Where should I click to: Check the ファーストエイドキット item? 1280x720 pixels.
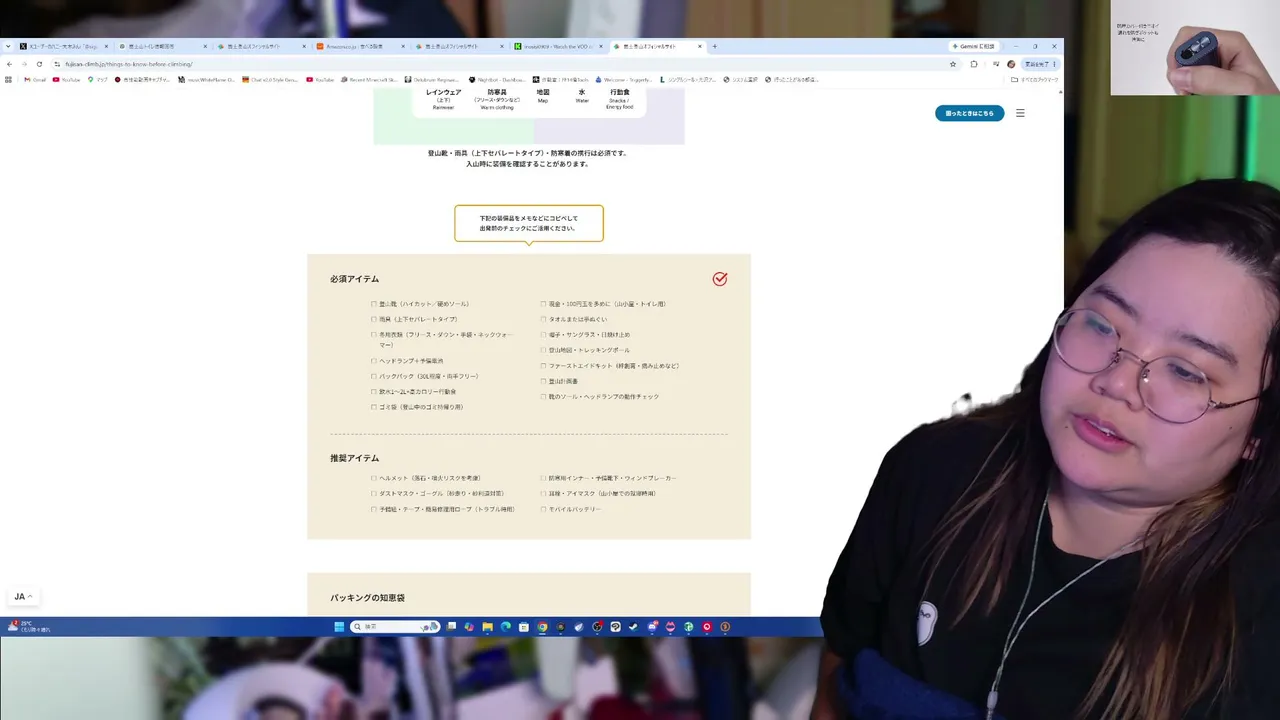[x=544, y=366]
